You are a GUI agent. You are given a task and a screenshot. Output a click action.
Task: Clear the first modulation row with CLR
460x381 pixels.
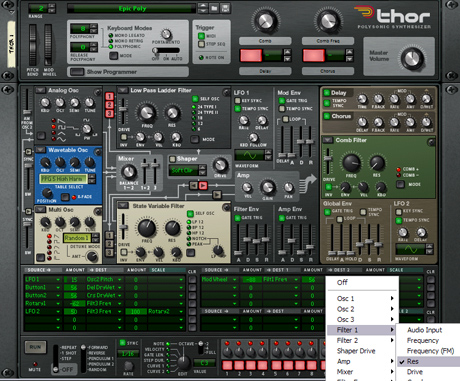click(192, 279)
